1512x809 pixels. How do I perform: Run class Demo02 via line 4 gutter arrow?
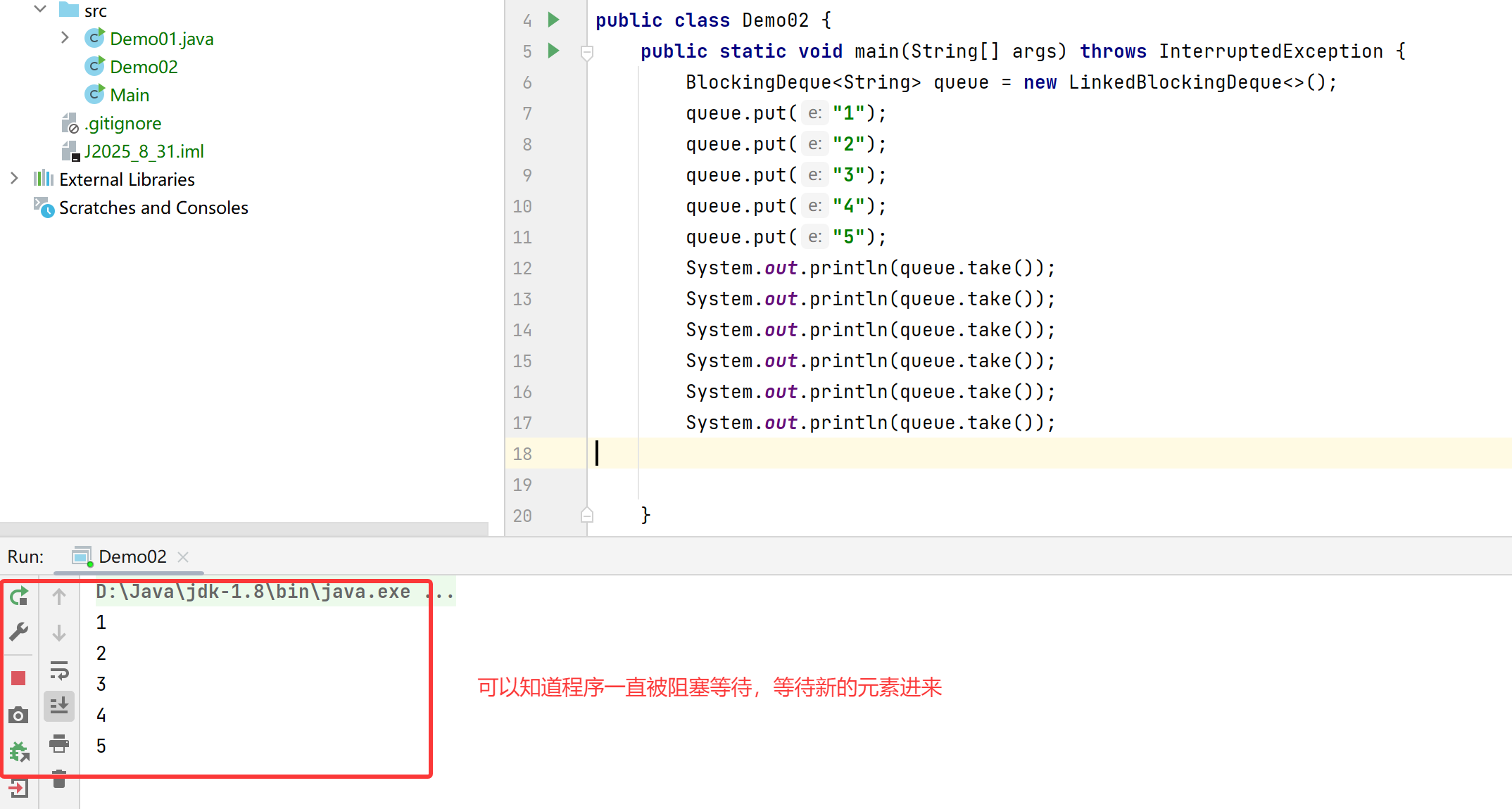coord(554,20)
